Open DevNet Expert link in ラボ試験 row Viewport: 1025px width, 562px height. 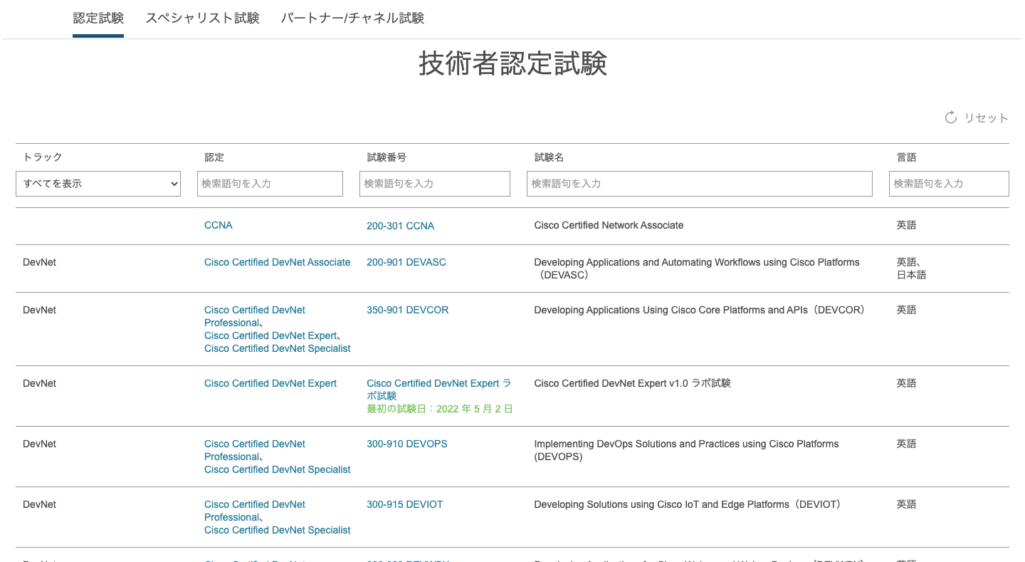[x=270, y=383]
